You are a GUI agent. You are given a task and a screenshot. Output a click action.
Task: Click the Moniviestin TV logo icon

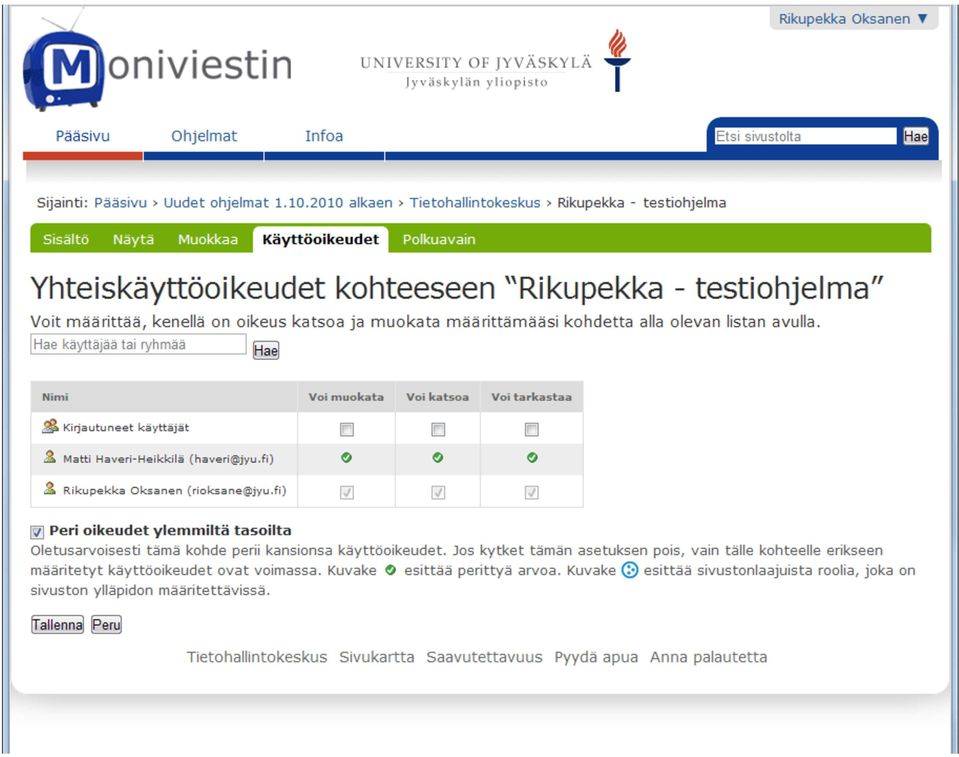(64, 65)
